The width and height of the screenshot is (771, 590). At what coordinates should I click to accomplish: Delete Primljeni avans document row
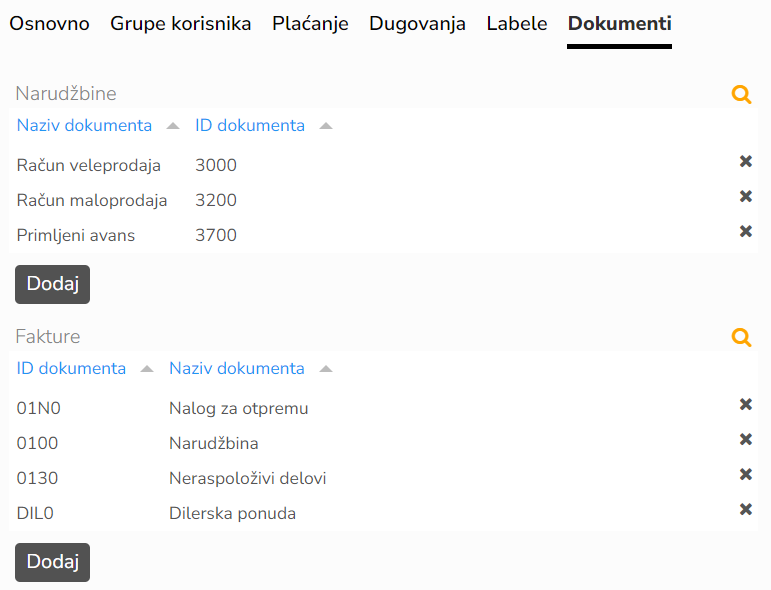pos(745,231)
